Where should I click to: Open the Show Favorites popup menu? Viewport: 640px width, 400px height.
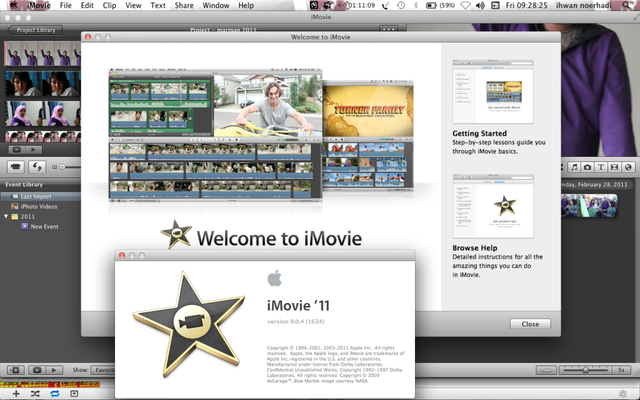coord(103,370)
